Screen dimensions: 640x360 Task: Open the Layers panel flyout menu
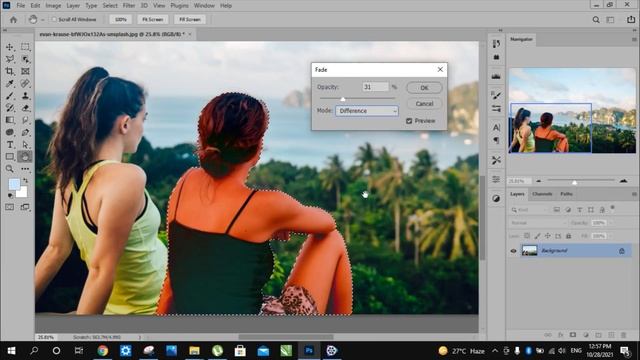[634, 194]
